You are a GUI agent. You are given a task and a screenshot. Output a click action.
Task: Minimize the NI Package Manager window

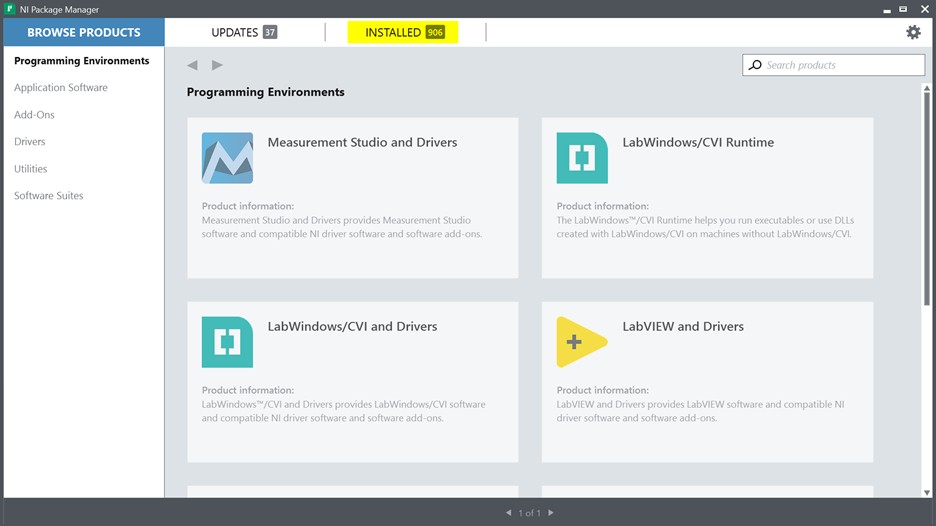click(886, 10)
